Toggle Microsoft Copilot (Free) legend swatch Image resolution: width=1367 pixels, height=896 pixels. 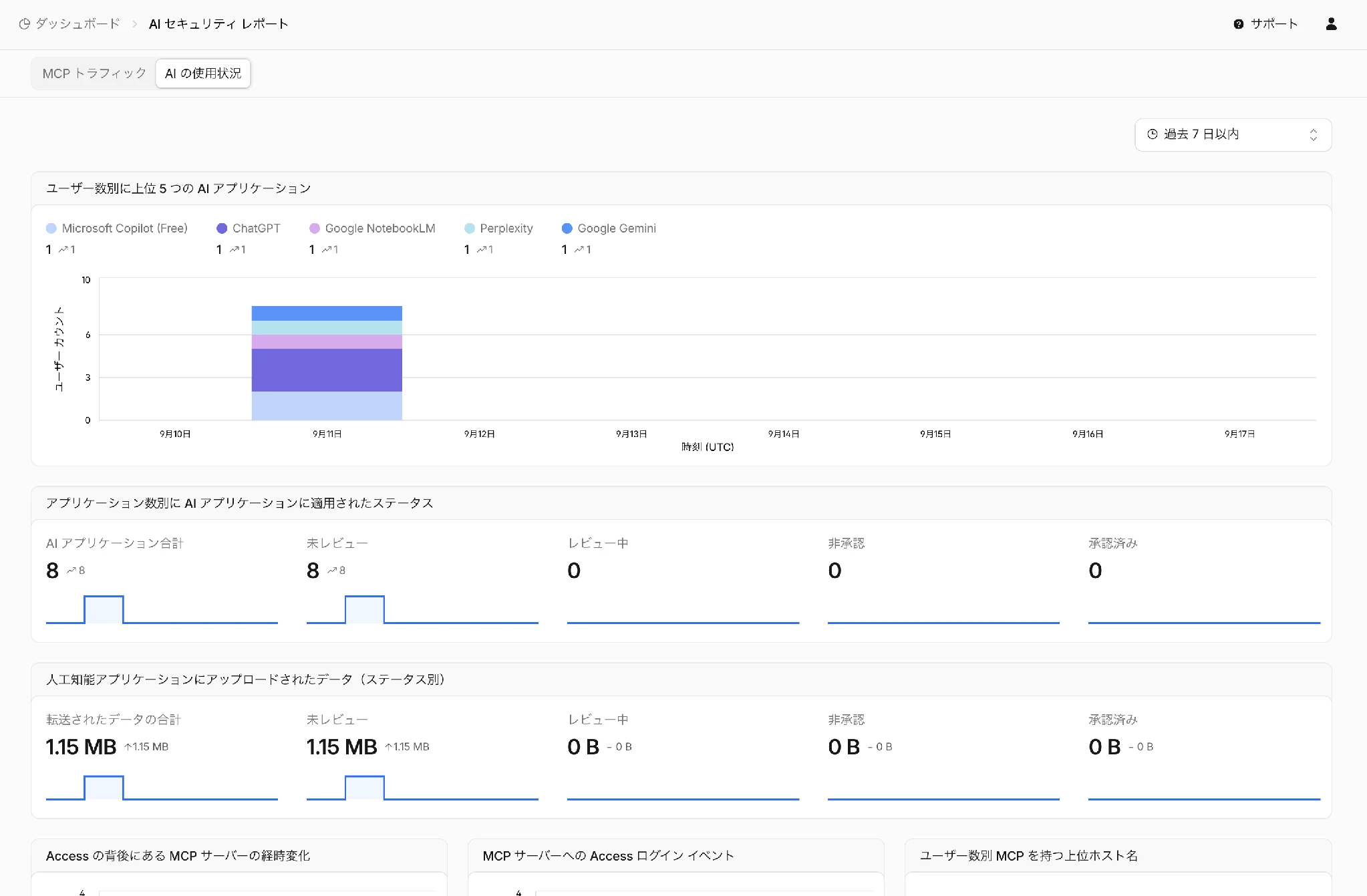tap(51, 229)
